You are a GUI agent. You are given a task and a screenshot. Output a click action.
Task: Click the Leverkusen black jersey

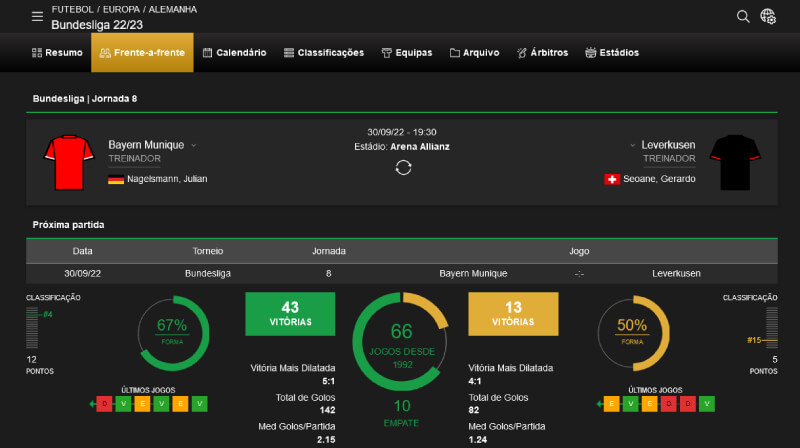tap(735, 162)
